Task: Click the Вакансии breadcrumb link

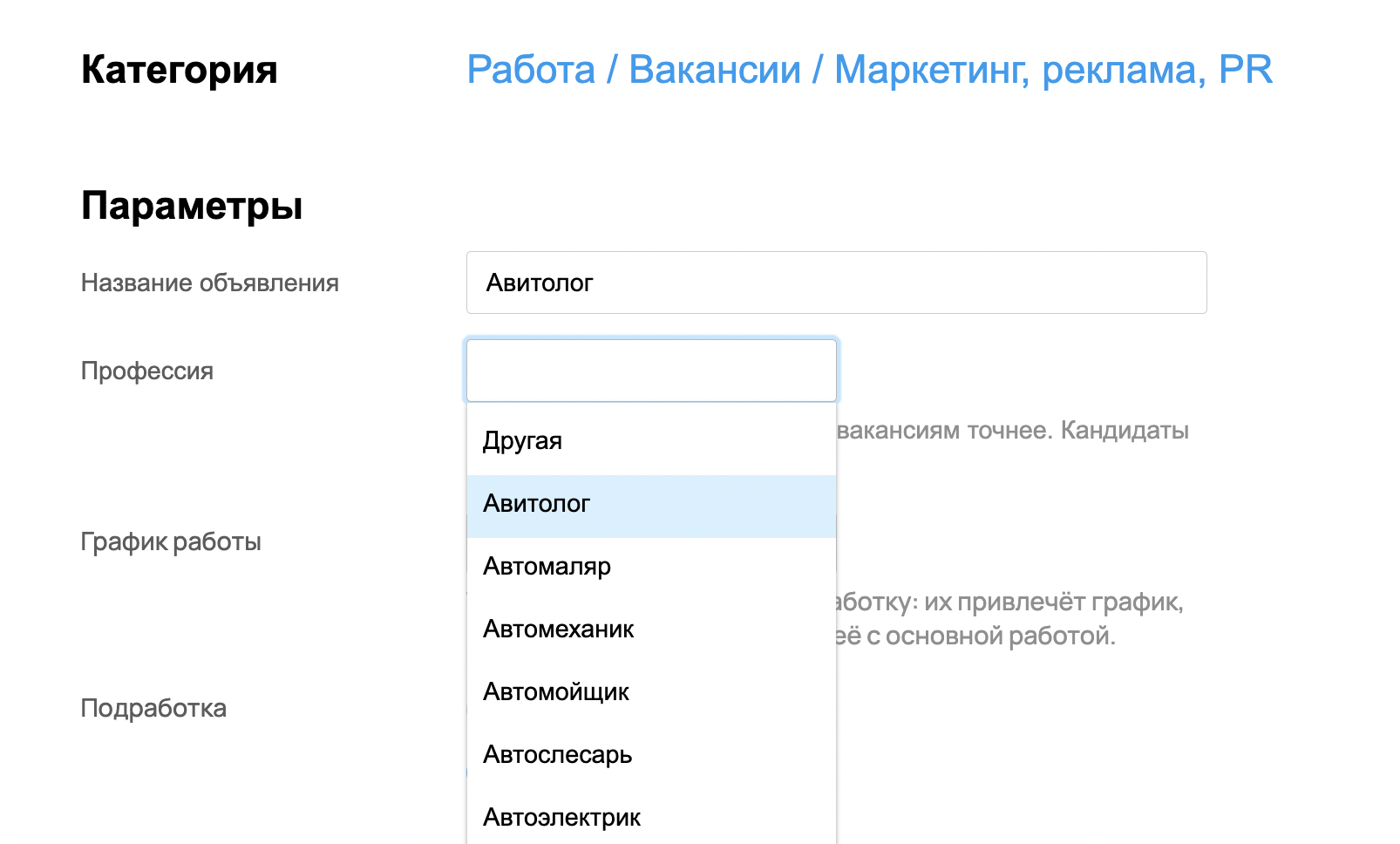Action: (x=714, y=70)
